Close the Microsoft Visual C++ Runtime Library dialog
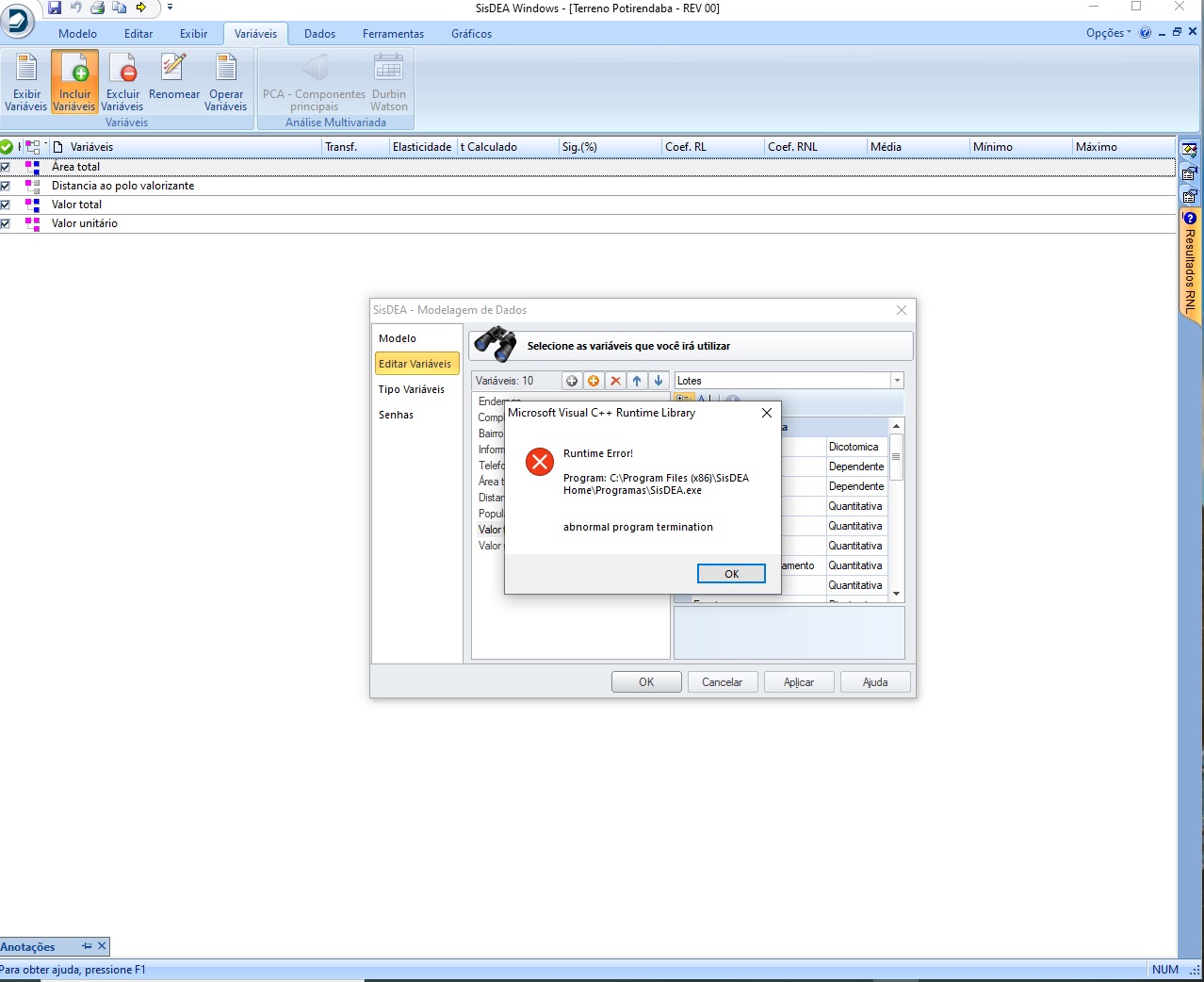This screenshot has width=1204, height=982. (767, 413)
